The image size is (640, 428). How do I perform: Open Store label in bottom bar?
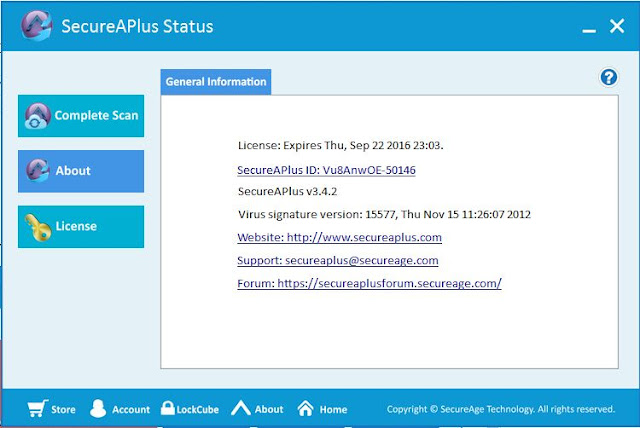63,409
